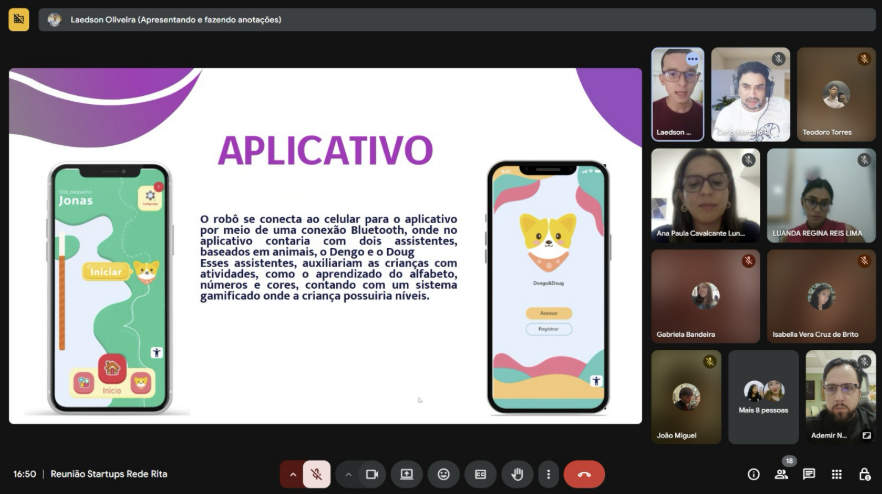Open the Mais 8 pessoas tile
882x494 pixels.
point(763,397)
